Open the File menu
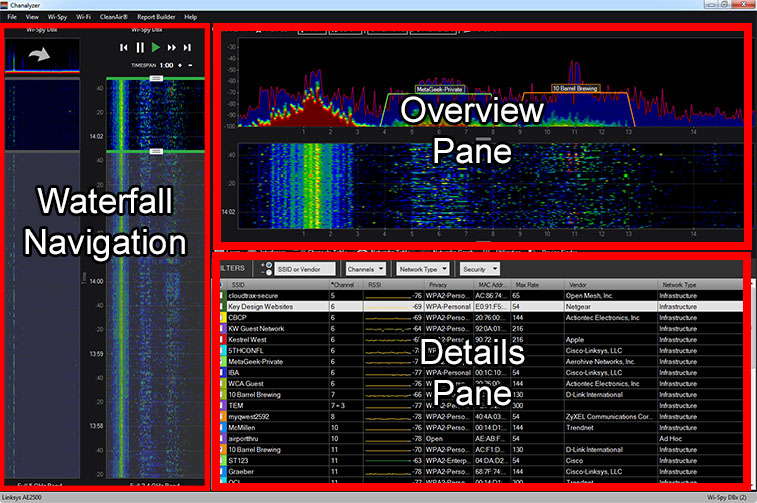This screenshot has width=757, height=503. tap(12, 17)
